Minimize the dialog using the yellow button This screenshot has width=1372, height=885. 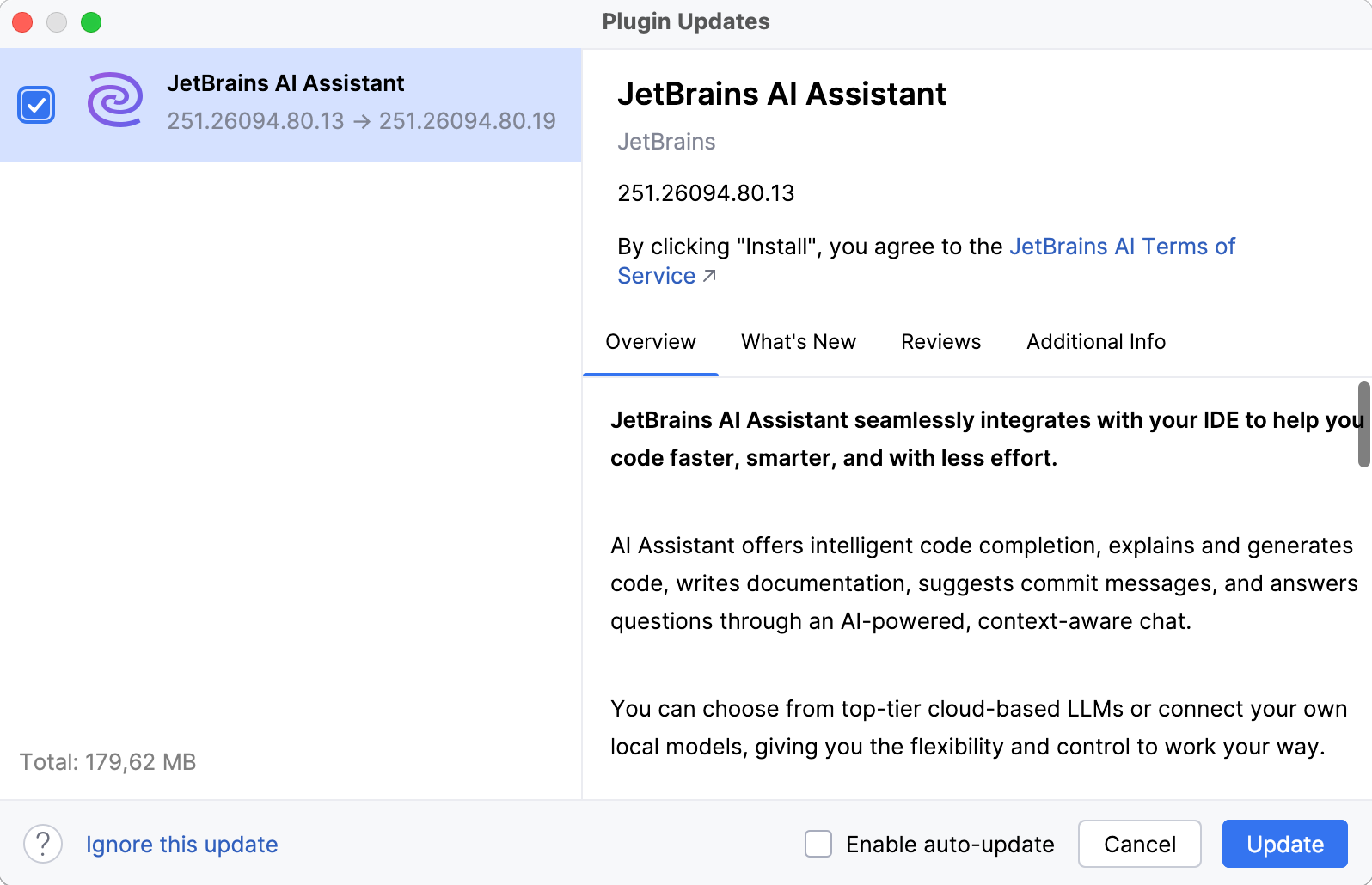(57, 22)
